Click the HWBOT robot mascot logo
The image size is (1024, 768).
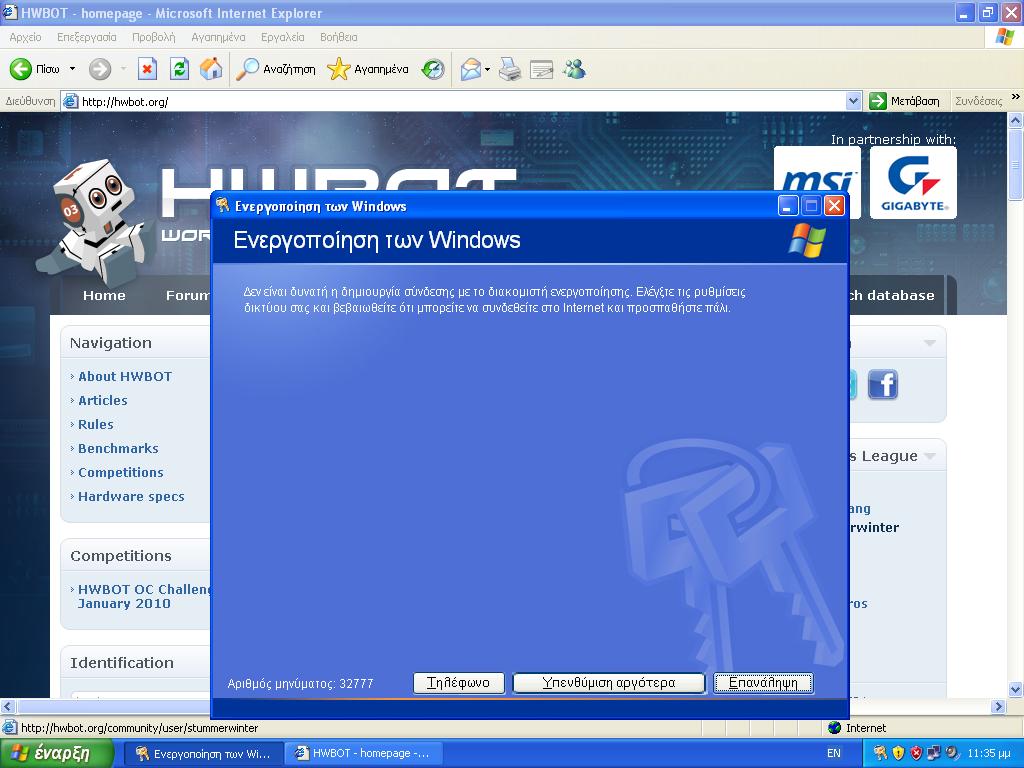pyautogui.click(x=93, y=224)
